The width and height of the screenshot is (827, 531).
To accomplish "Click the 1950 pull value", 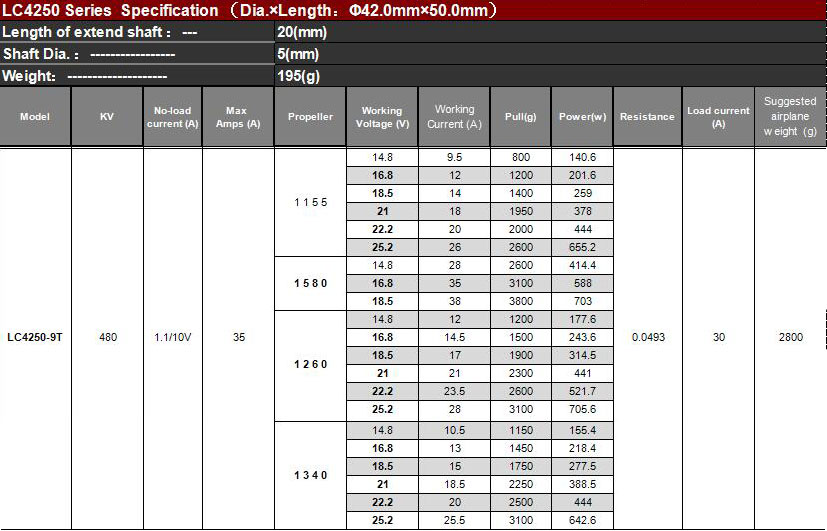I will pos(521,211).
